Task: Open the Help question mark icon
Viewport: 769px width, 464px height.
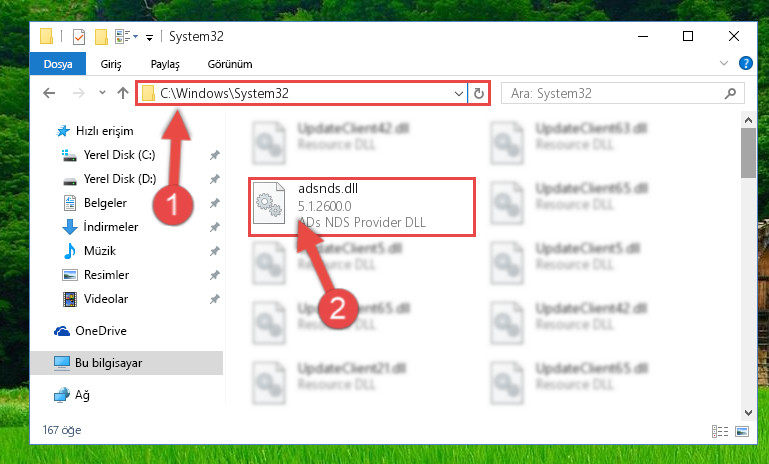Action: point(745,63)
